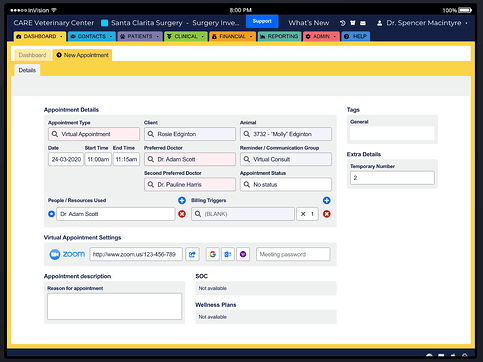Focus the Meeting password field
The image size is (483, 362).
point(293,254)
